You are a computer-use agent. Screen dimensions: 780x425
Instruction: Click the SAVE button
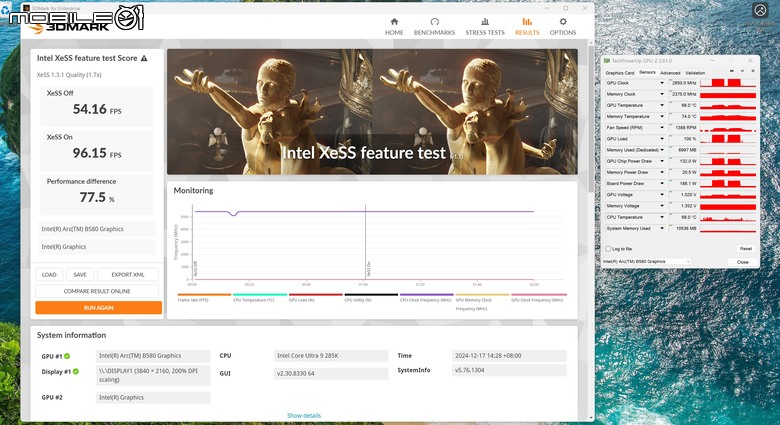[80, 275]
